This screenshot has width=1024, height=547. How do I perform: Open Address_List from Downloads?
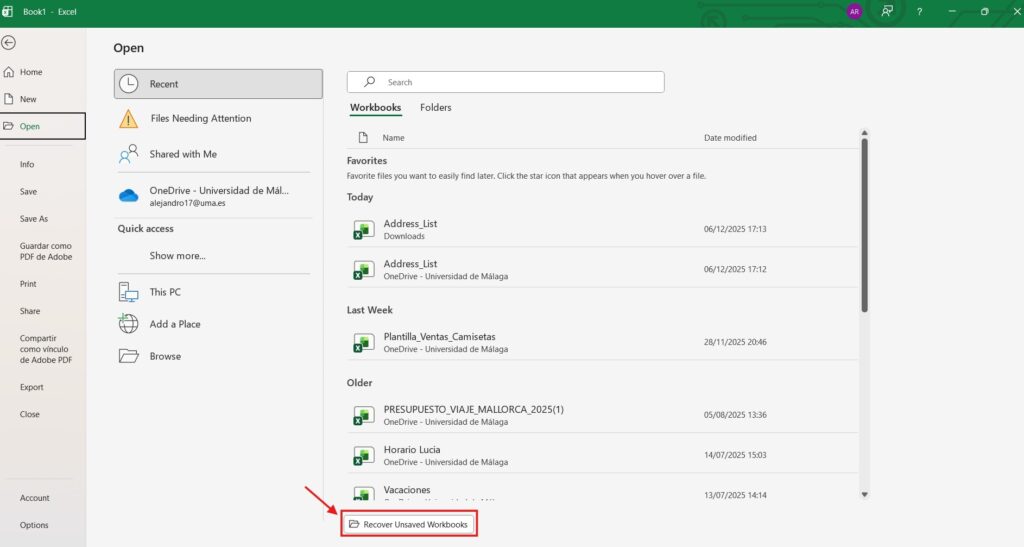pyautogui.click(x=601, y=229)
